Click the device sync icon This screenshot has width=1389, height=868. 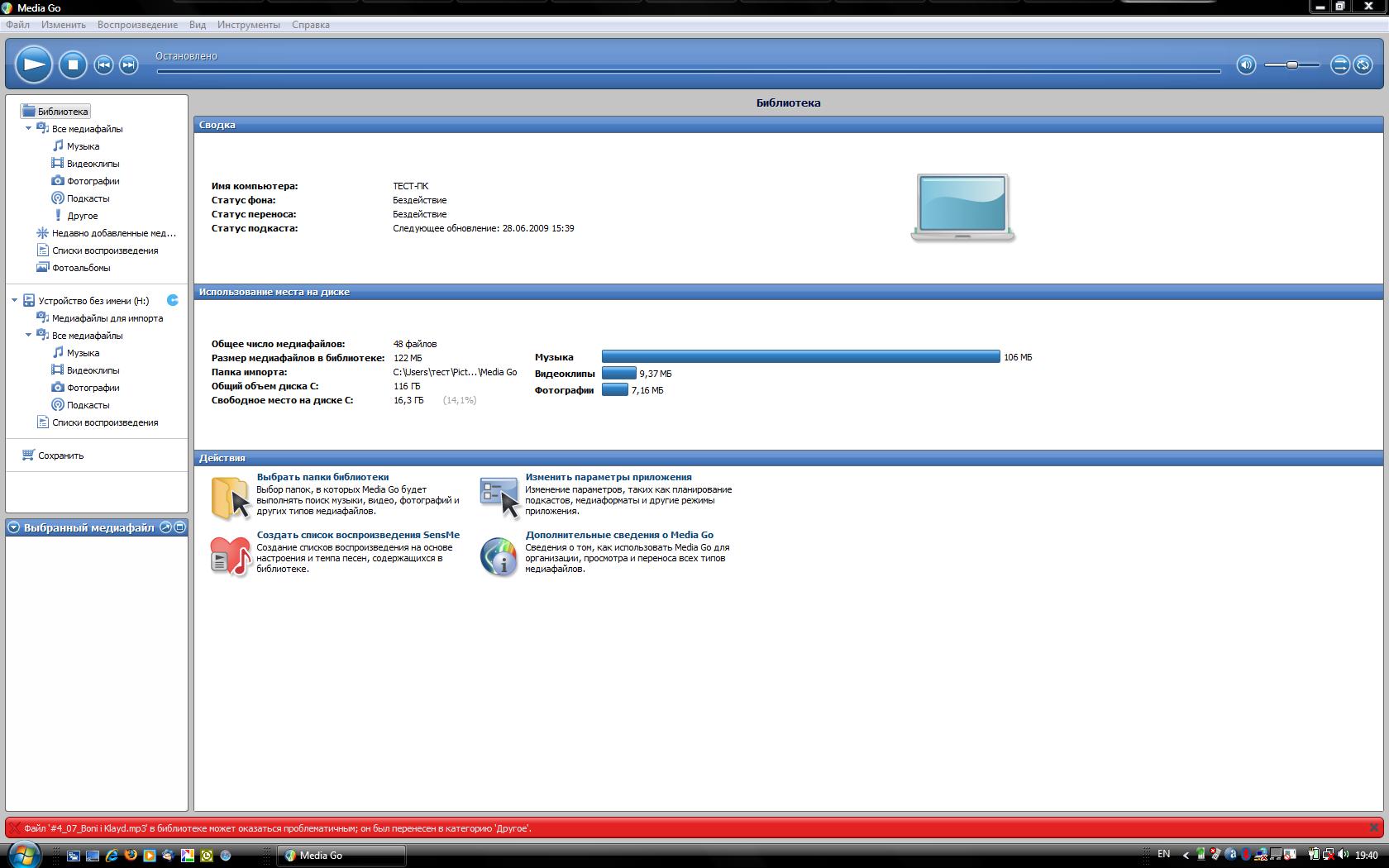click(x=173, y=300)
